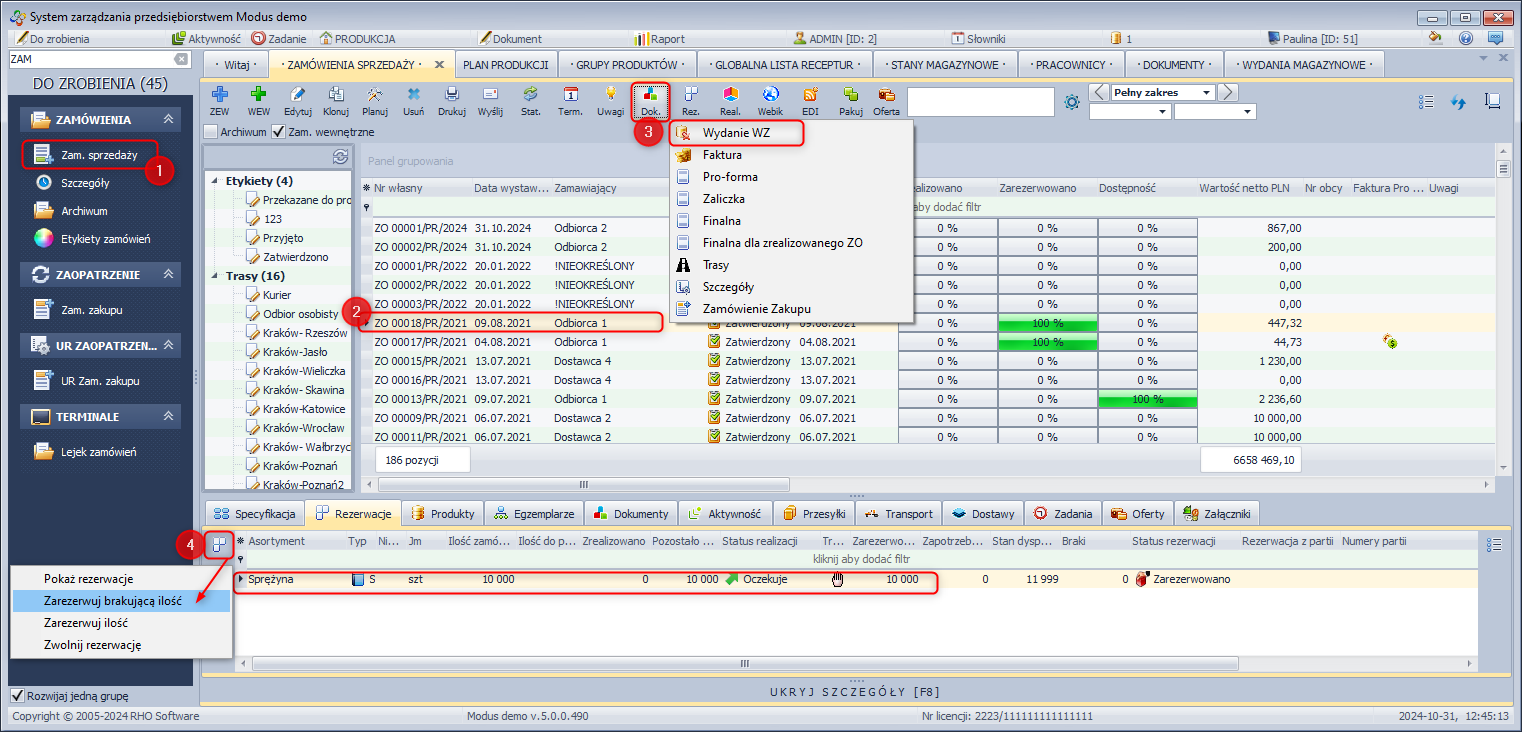Toggle the Rozwijaj jedną grupę checkbox

[x=17, y=696]
